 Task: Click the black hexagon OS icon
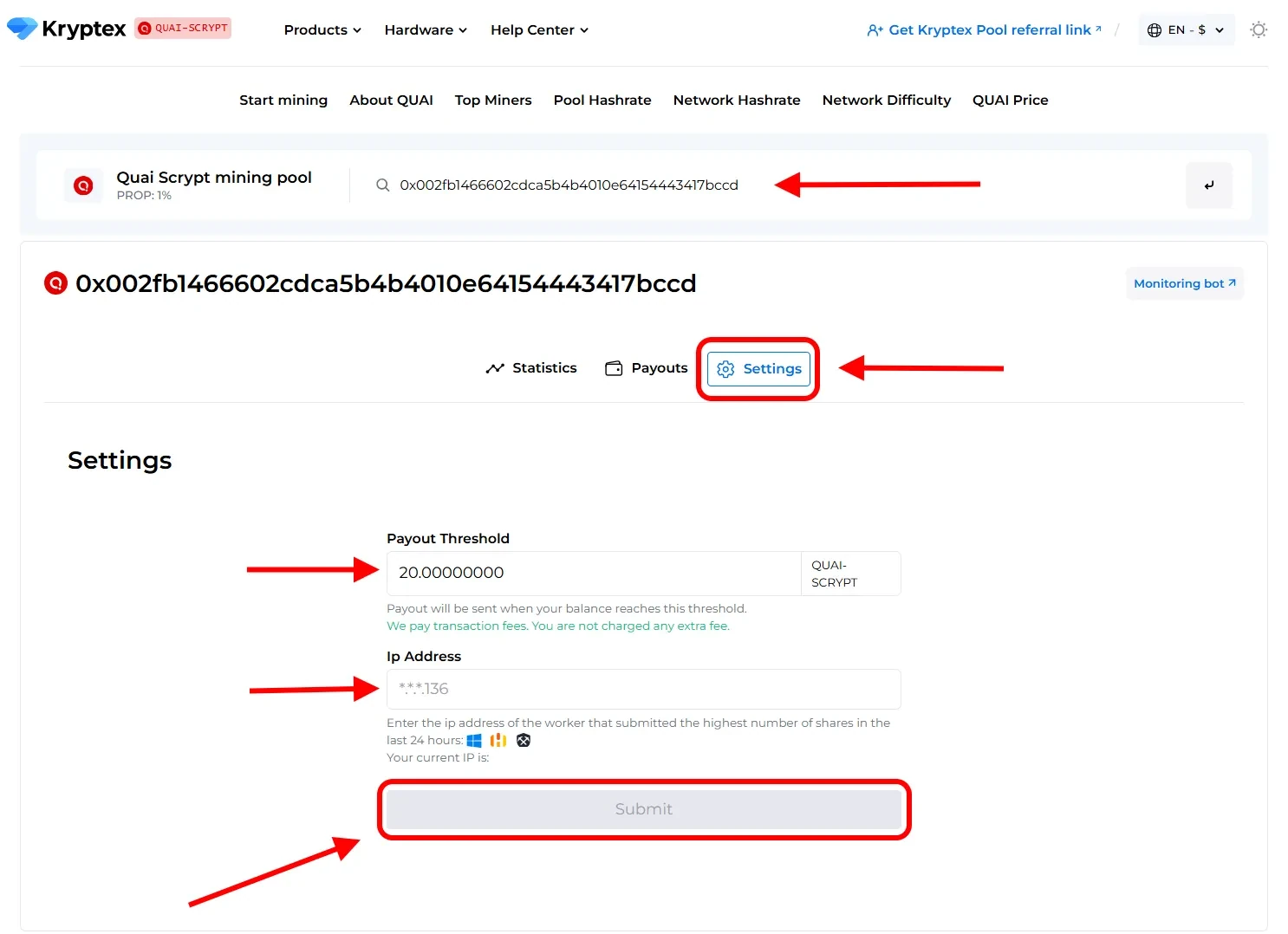524,740
